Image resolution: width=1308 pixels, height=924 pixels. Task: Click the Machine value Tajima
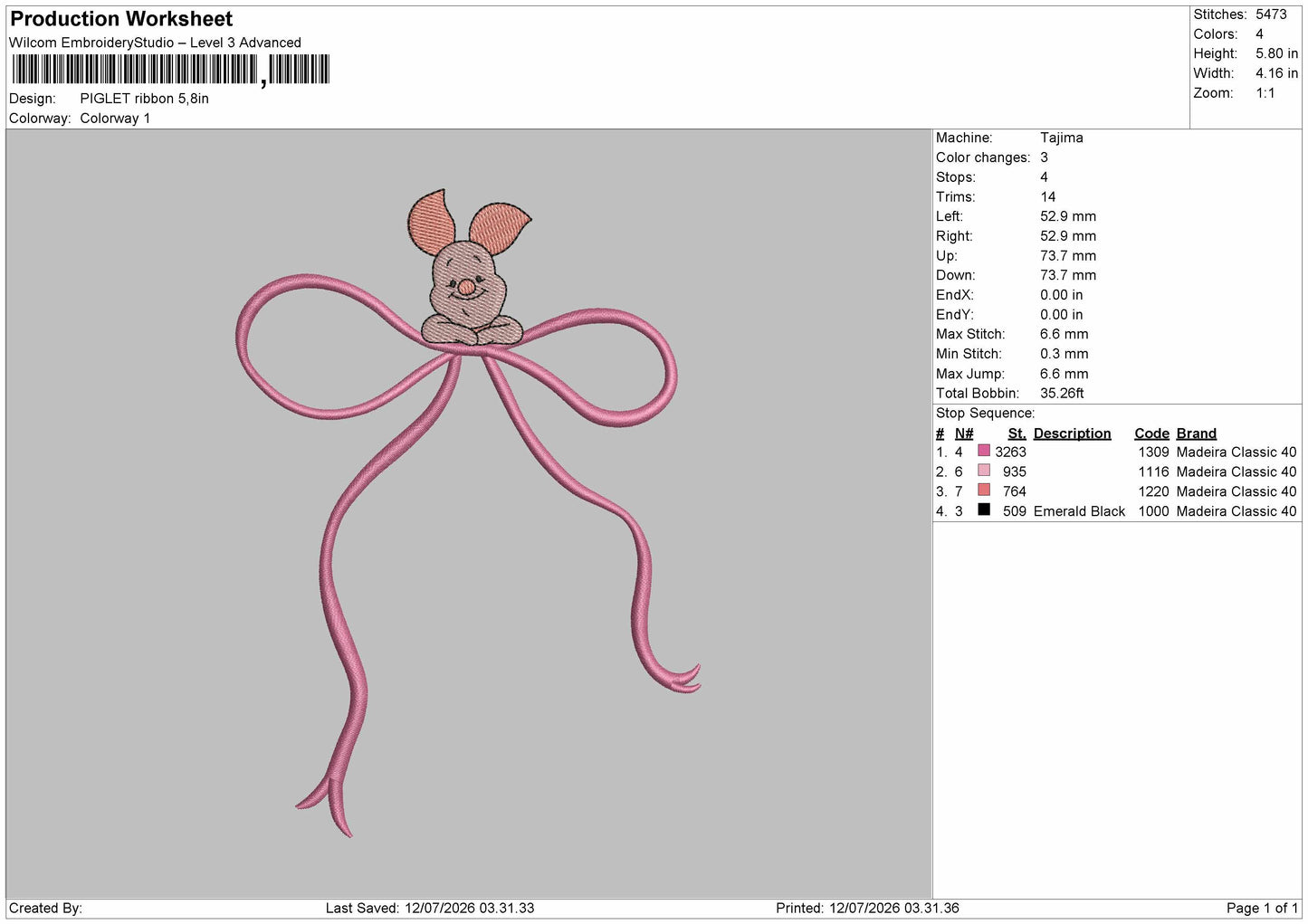tap(1061, 138)
